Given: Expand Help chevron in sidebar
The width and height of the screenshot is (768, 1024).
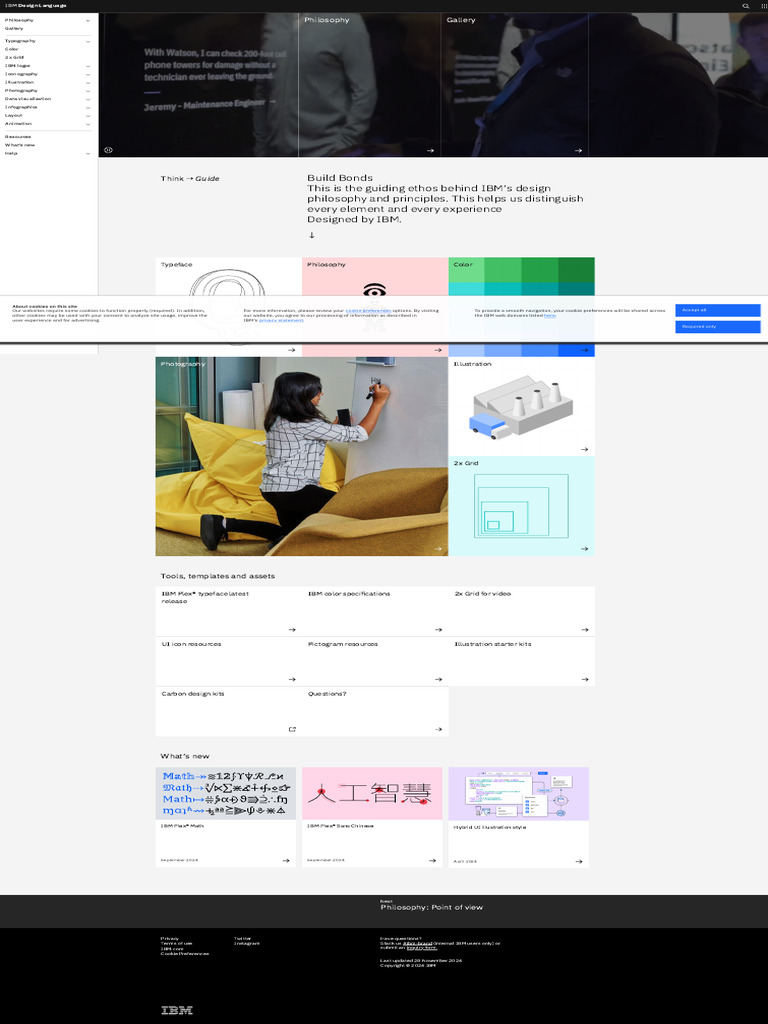Looking at the screenshot, I should (88, 154).
